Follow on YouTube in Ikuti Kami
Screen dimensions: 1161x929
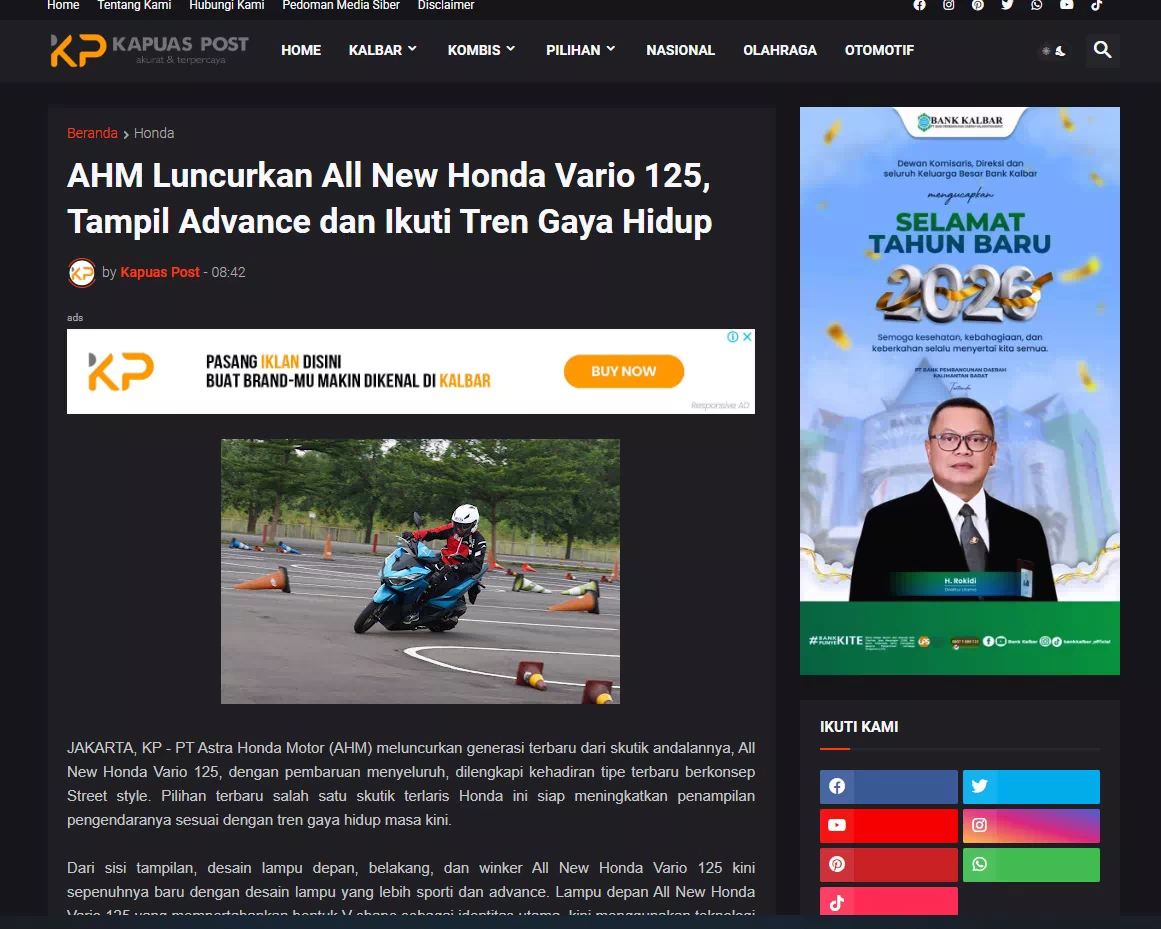tap(889, 825)
